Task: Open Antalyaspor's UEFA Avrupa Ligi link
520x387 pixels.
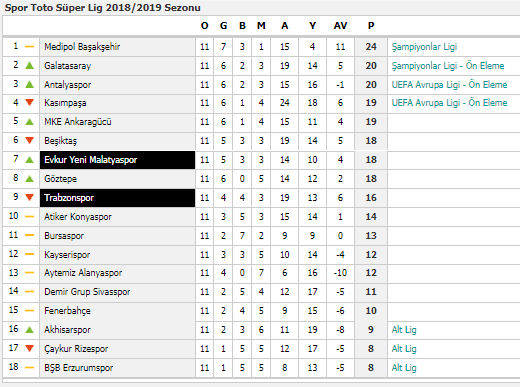Action: tap(449, 85)
